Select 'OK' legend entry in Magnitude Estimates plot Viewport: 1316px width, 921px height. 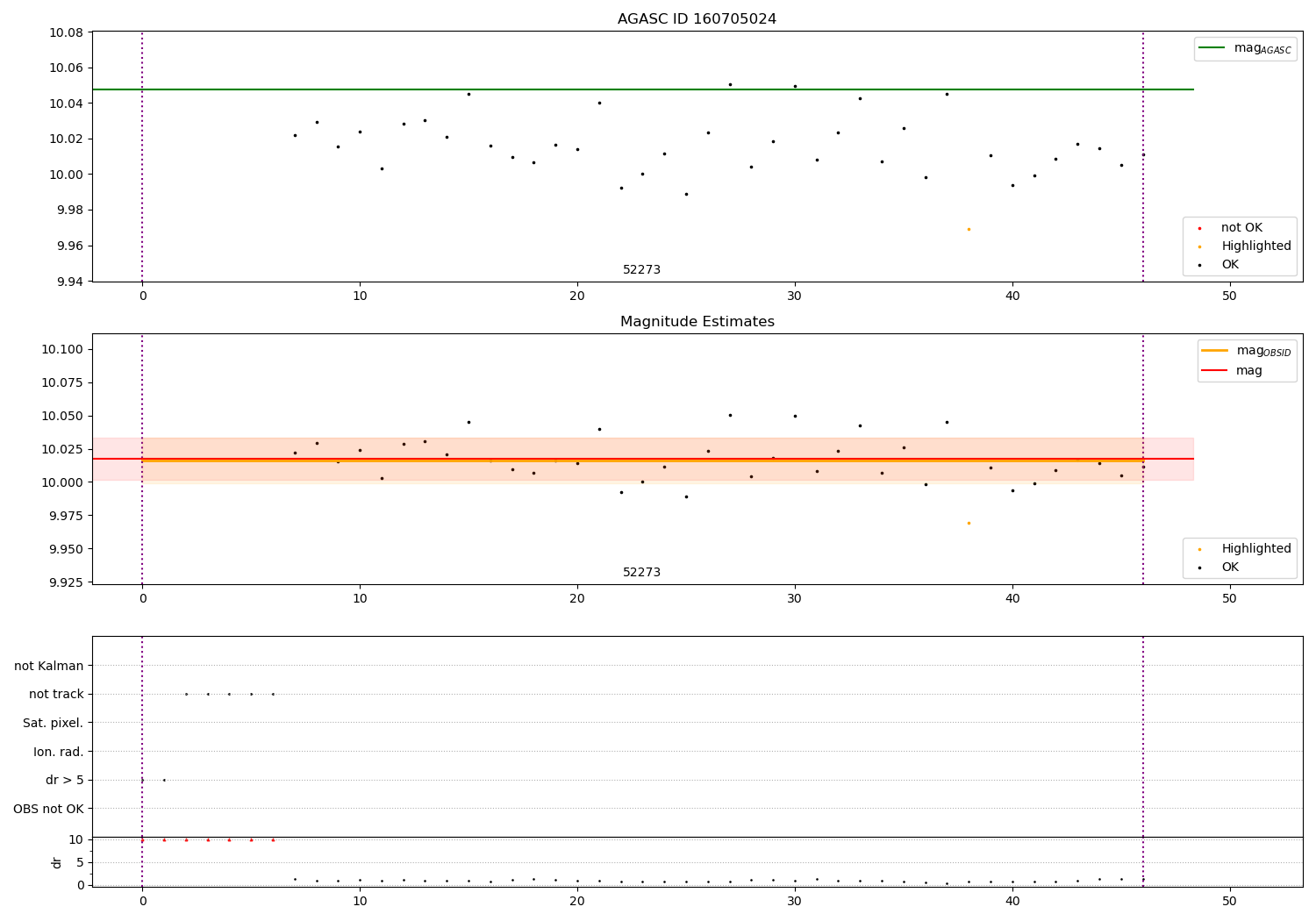[1230, 568]
